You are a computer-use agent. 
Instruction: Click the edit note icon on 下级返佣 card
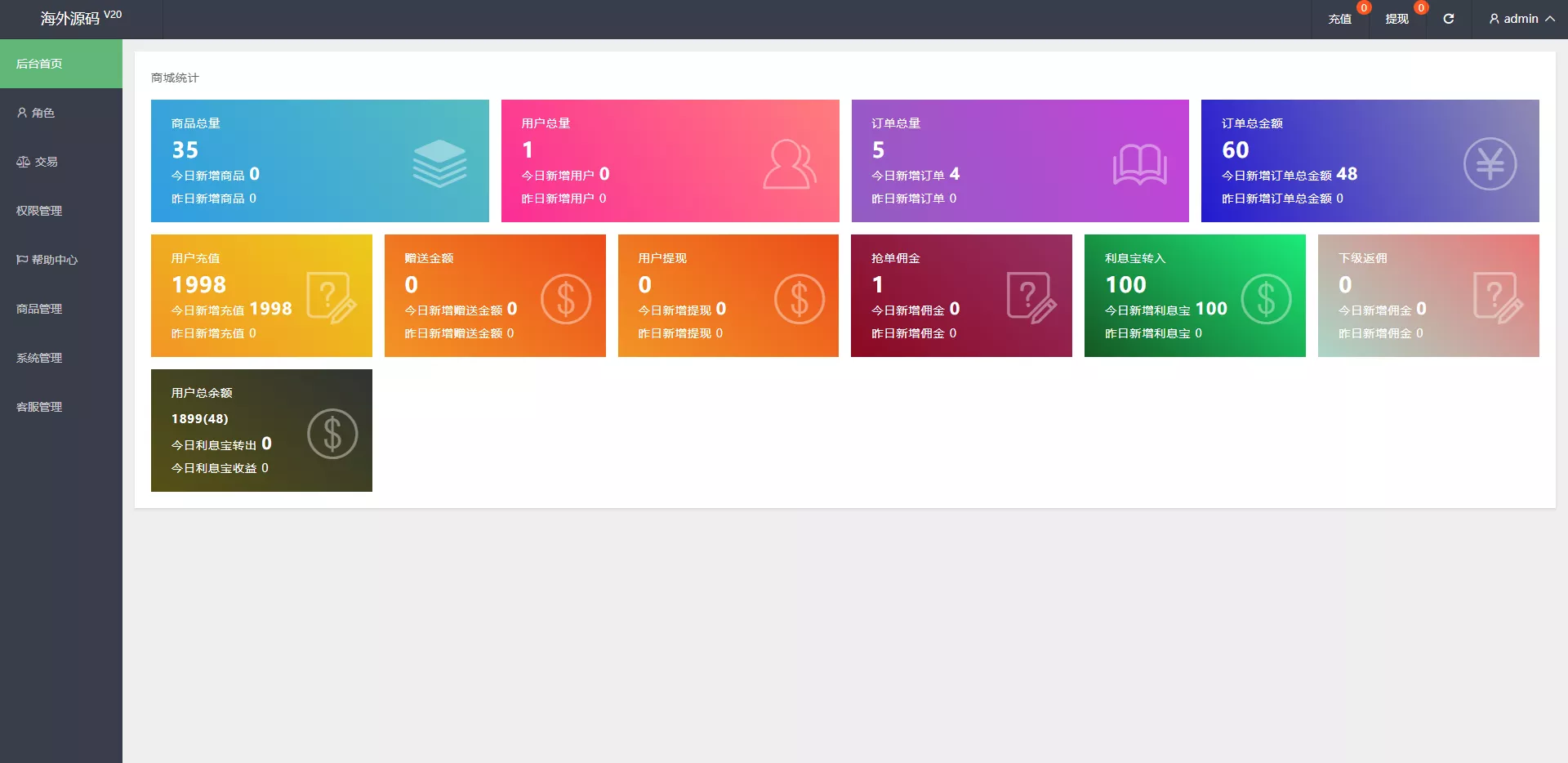[x=1498, y=298]
